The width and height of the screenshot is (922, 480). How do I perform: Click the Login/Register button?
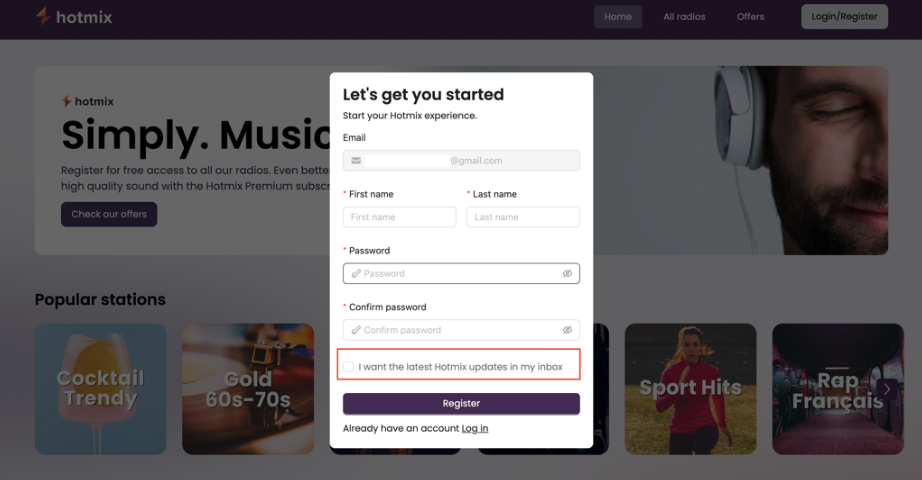pyautogui.click(x=844, y=16)
